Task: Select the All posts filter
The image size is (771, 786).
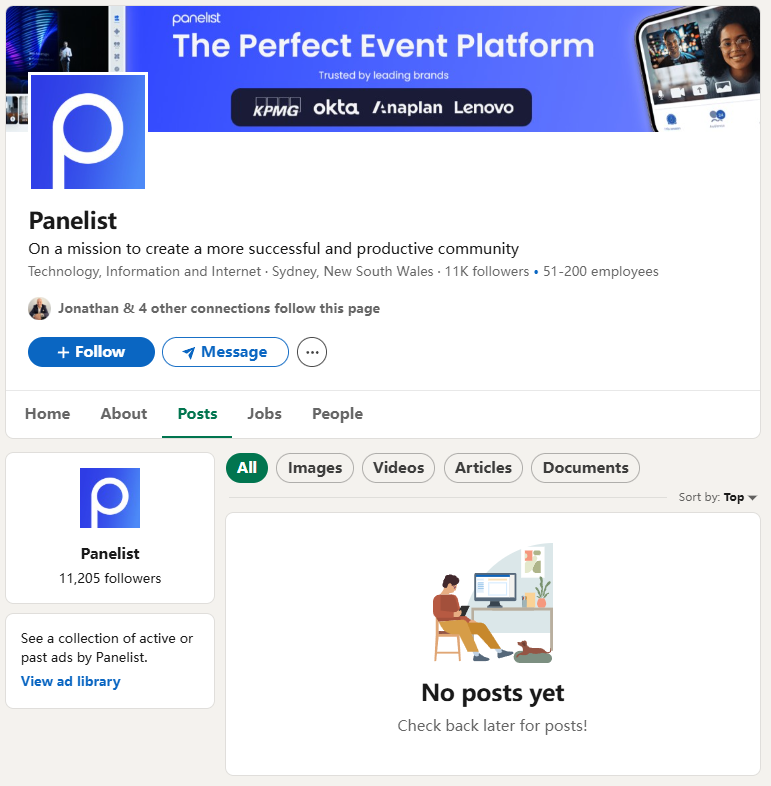Action: pos(247,467)
